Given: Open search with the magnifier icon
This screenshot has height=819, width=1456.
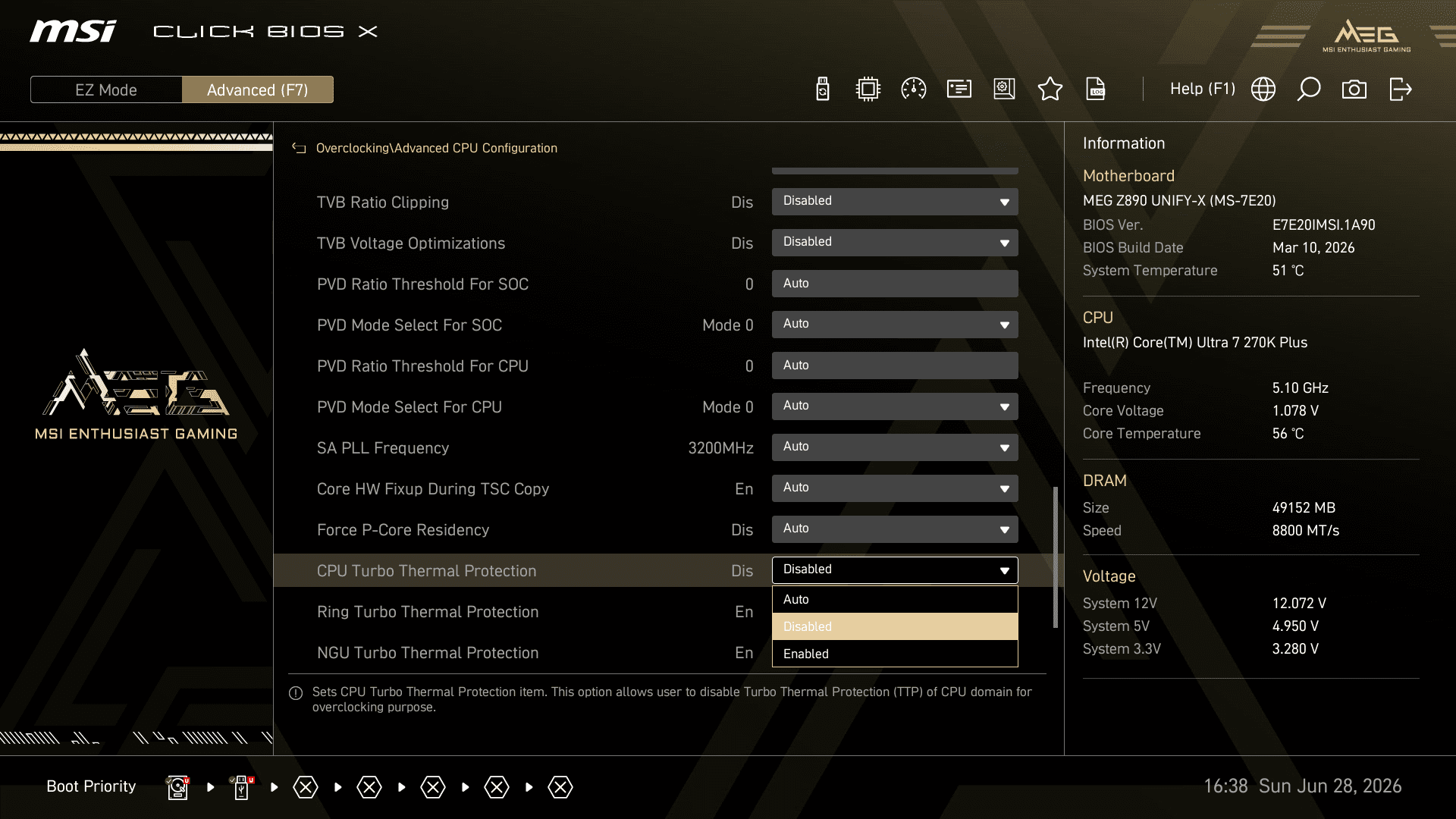Looking at the screenshot, I should pos(1309,89).
